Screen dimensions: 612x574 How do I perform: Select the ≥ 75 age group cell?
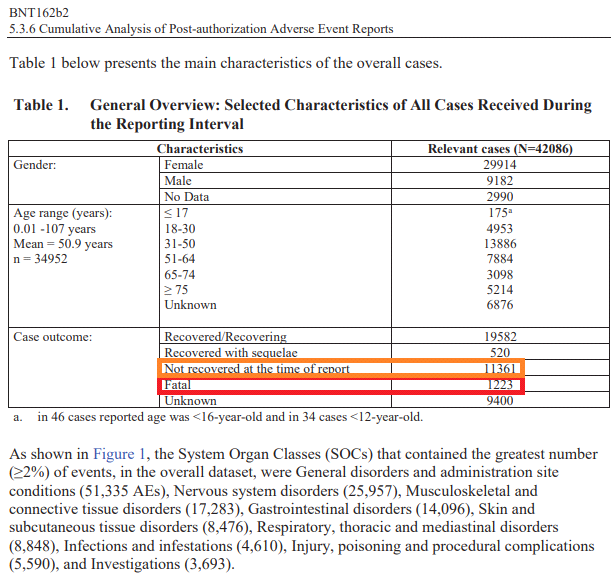(x=179, y=290)
